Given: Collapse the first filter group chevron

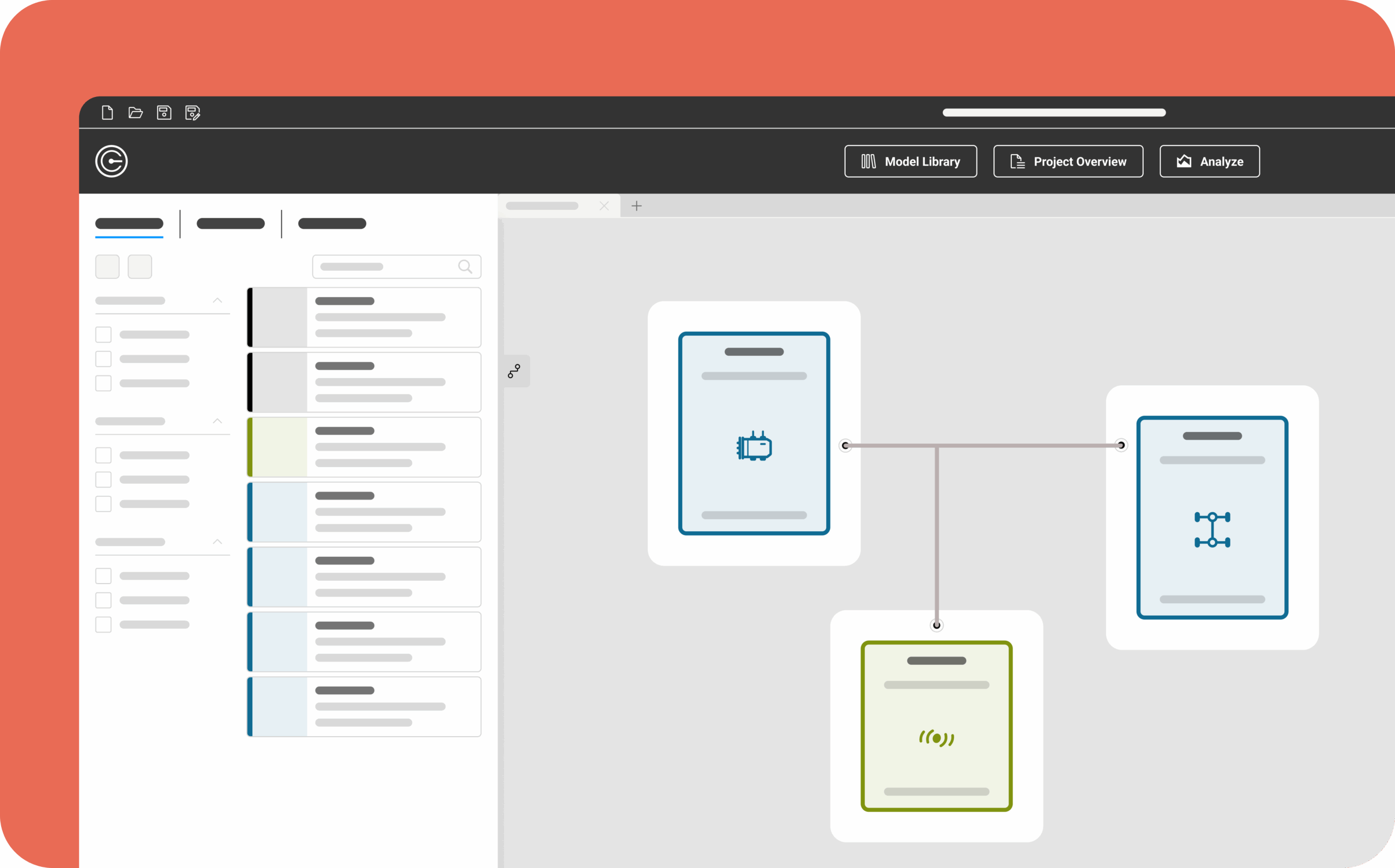Looking at the screenshot, I should coord(217,301).
